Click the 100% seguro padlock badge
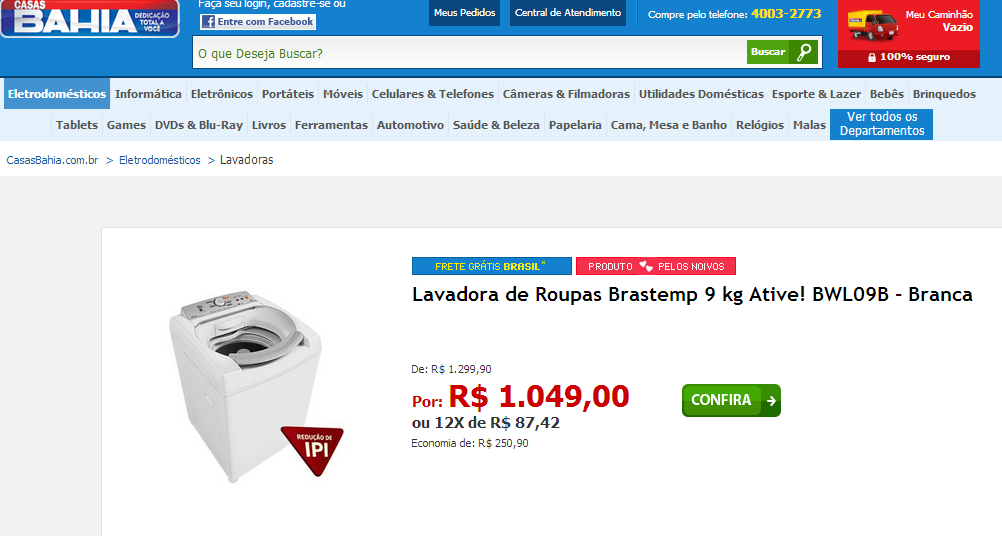The height and width of the screenshot is (536, 1002). 909,57
